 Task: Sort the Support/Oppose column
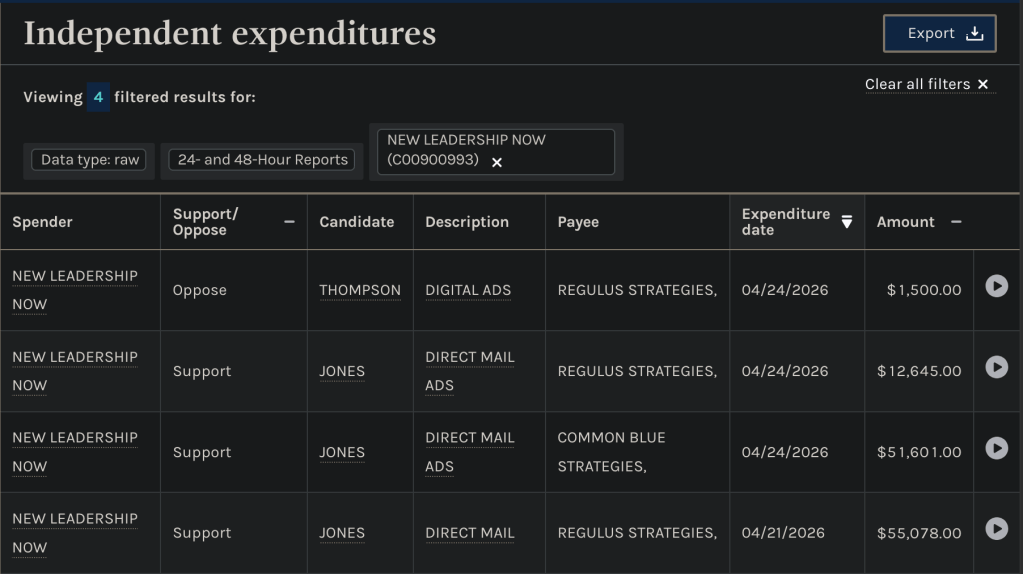coord(289,222)
